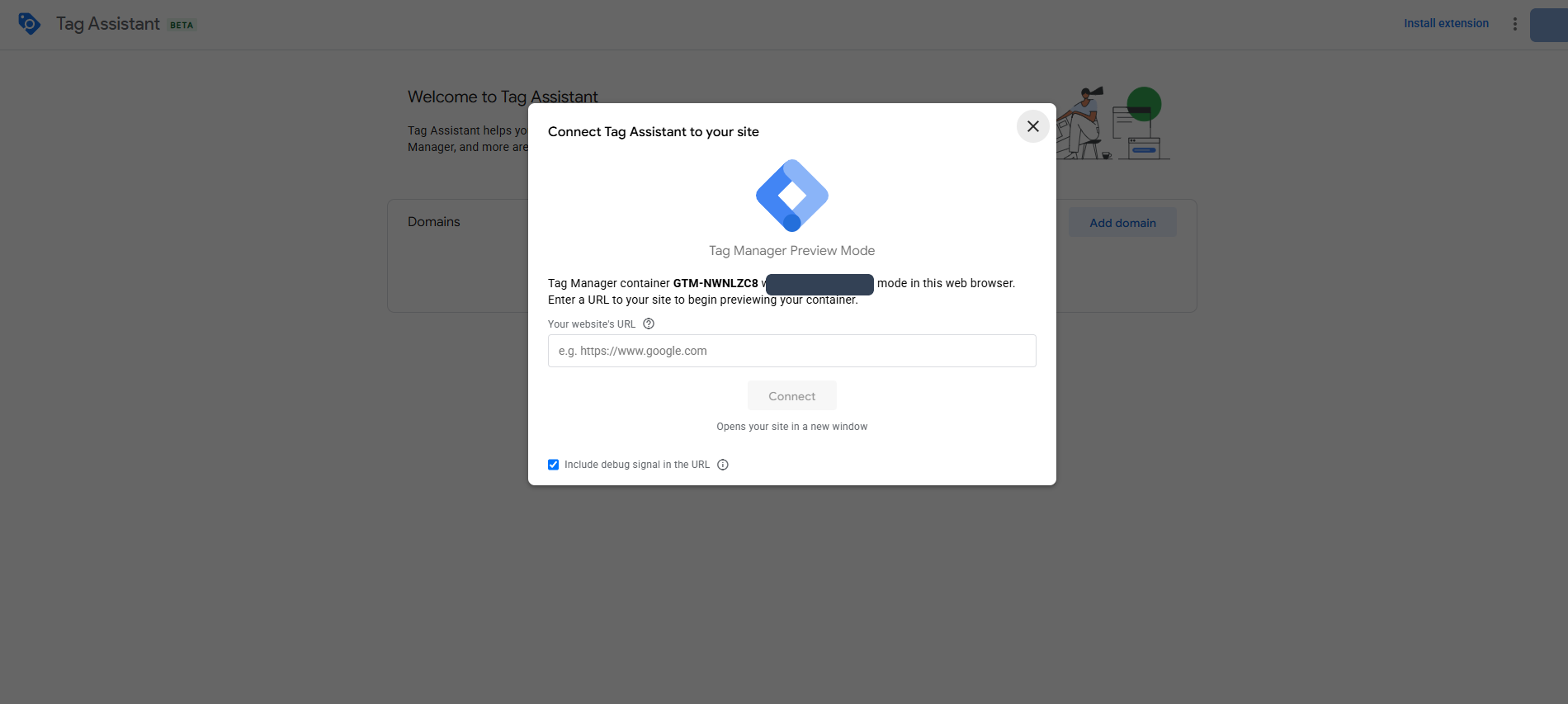Click the 'Opens your site in a new window' text
This screenshot has height=704, width=1568.
(791, 427)
